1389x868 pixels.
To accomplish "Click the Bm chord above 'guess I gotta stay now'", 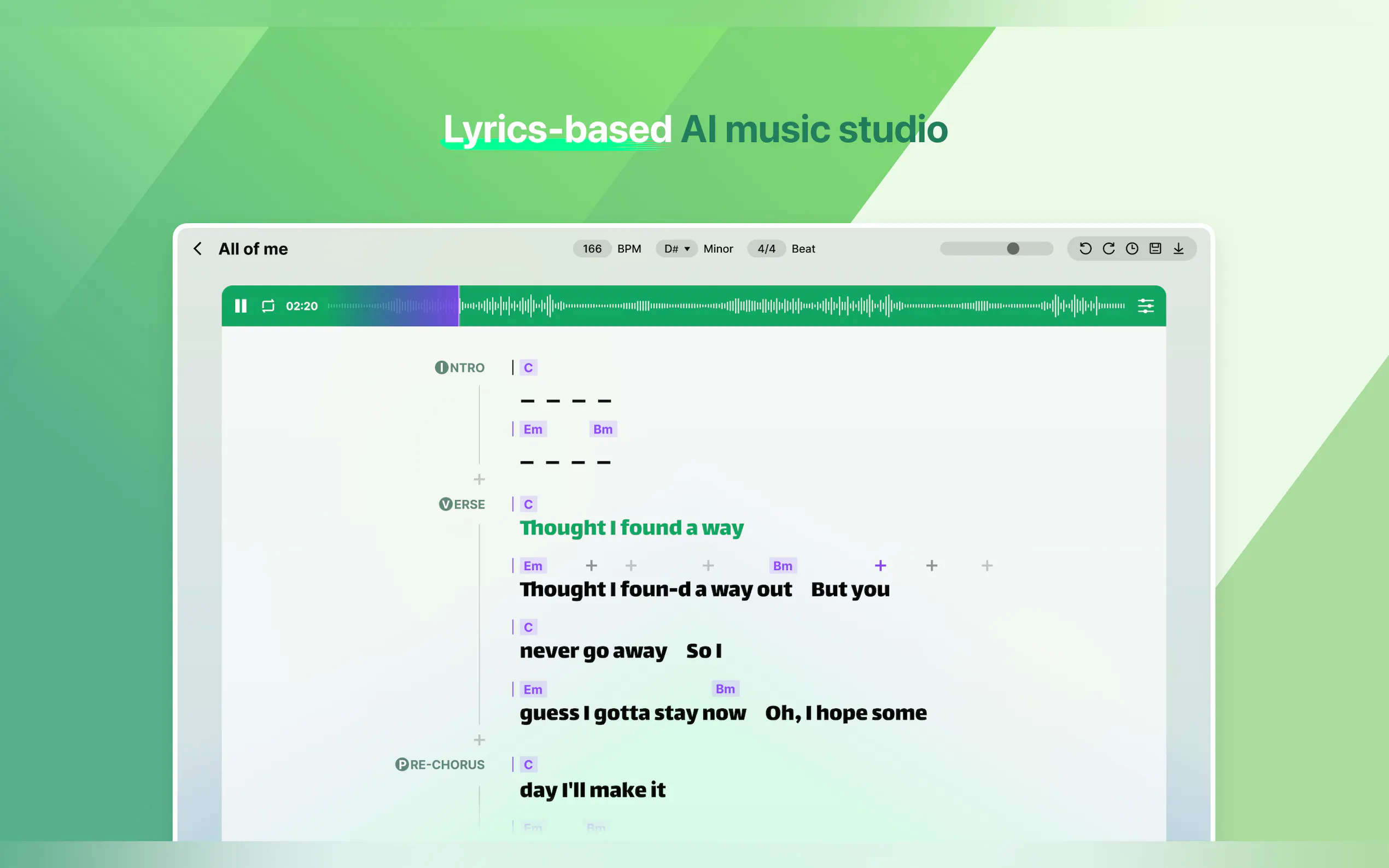I will (x=725, y=688).
